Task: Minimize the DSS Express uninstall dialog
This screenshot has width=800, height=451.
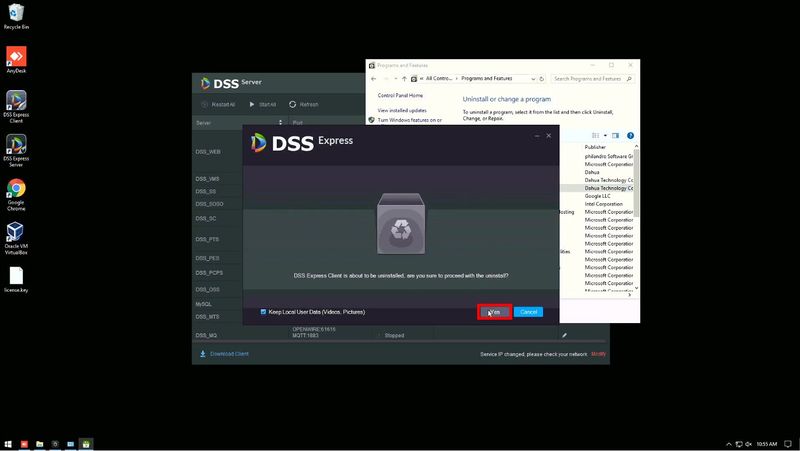Action: 537,136
